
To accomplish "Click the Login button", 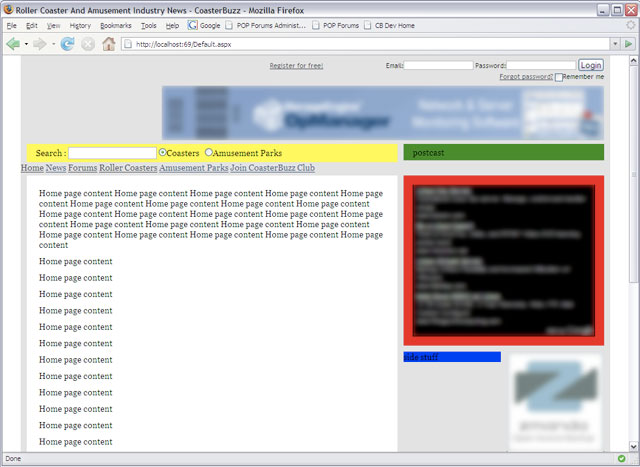I will pyautogui.click(x=591, y=65).
